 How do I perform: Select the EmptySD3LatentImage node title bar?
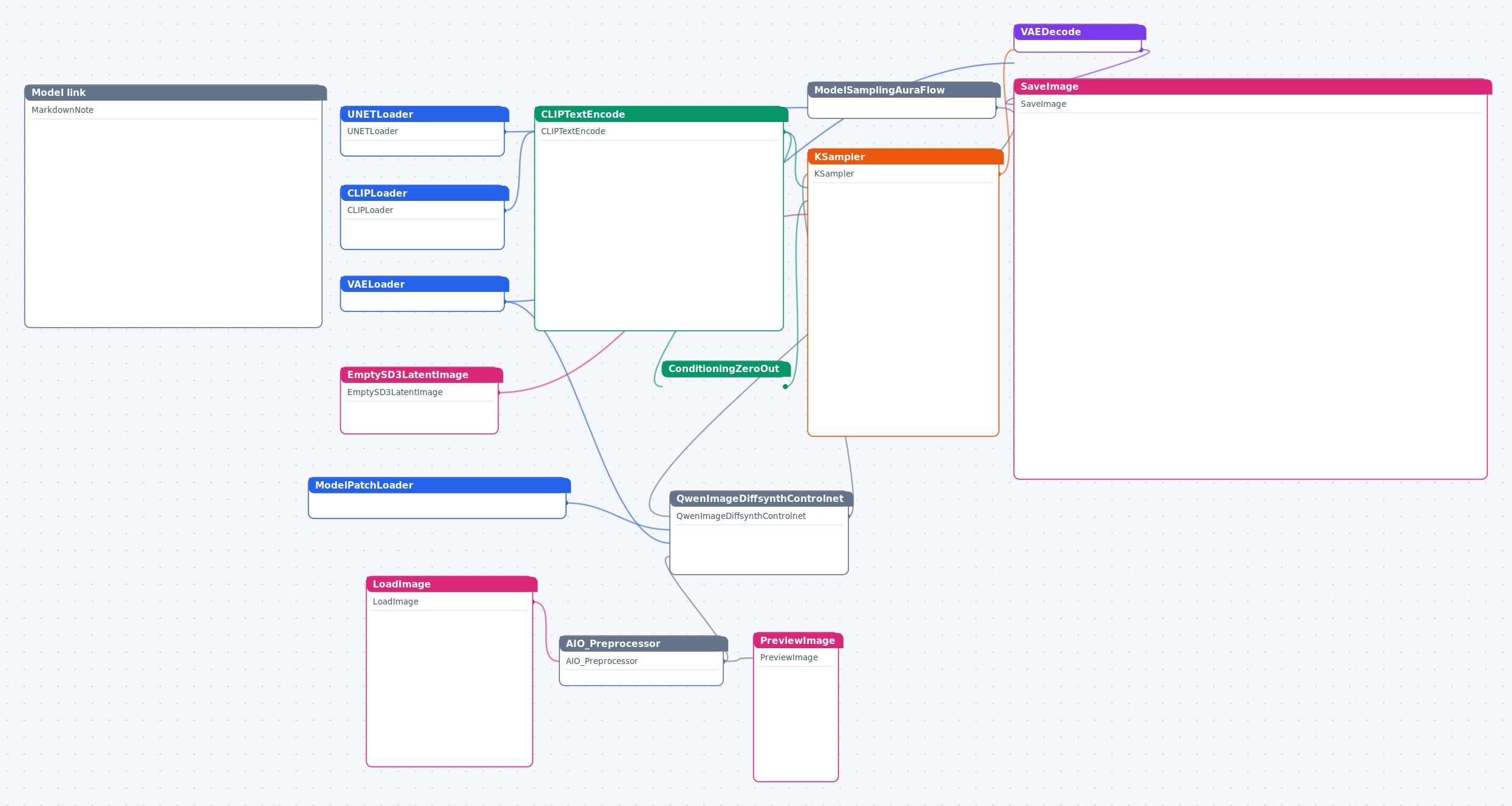tap(421, 374)
